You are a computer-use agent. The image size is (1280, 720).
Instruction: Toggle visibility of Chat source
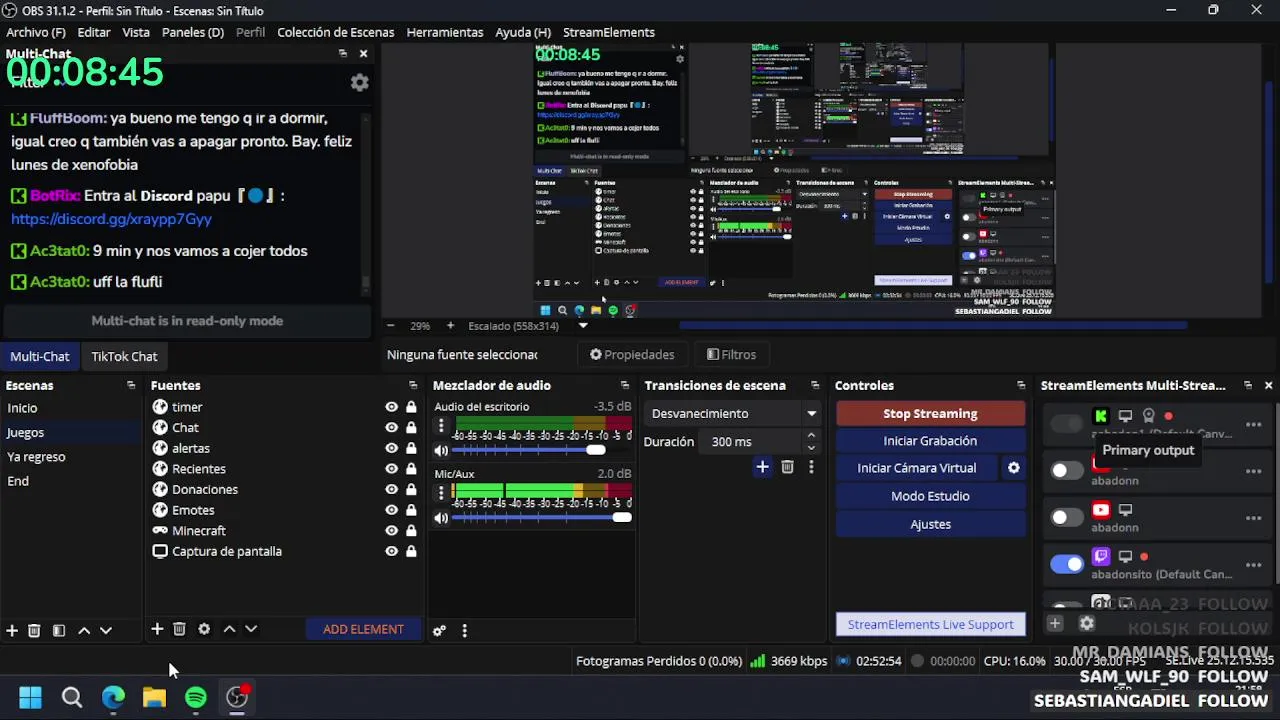coord(391,428)
